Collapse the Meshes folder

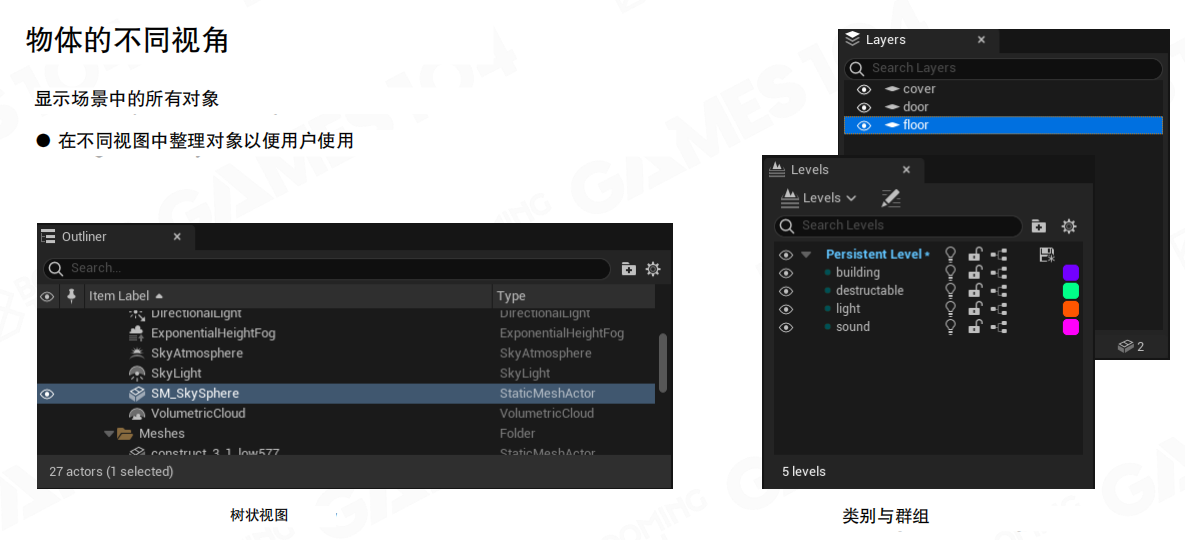click(x=109, y=434)
